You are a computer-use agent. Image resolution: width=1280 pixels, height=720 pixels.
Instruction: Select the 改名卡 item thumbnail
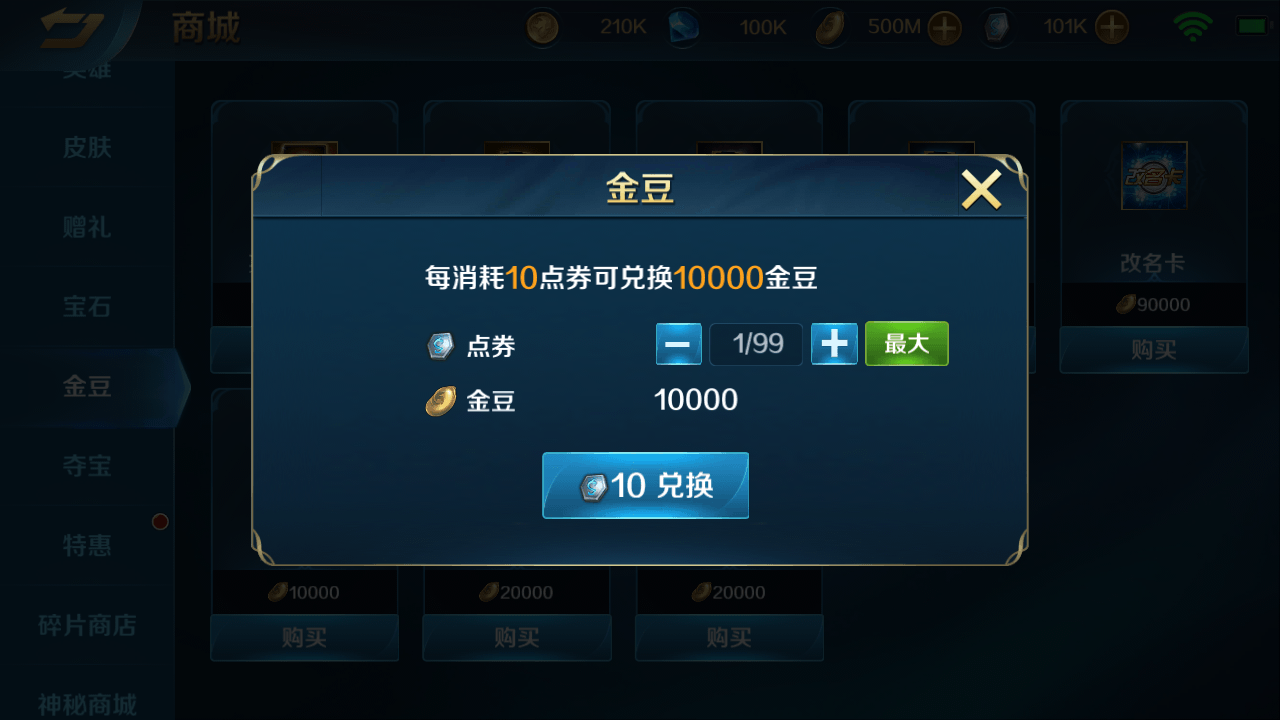tap(1154, 175)
